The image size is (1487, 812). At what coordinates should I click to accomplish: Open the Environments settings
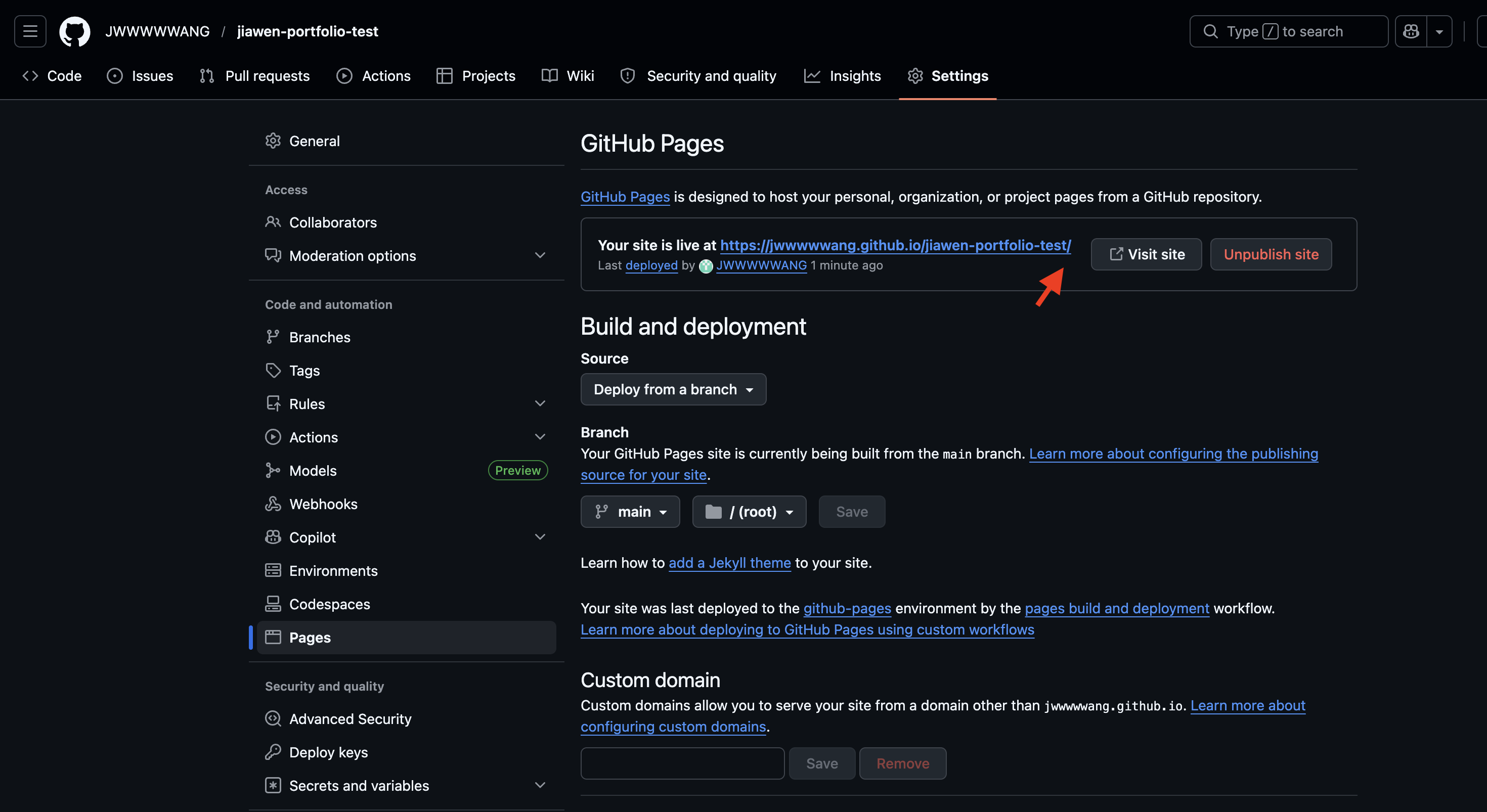(334, 570)
